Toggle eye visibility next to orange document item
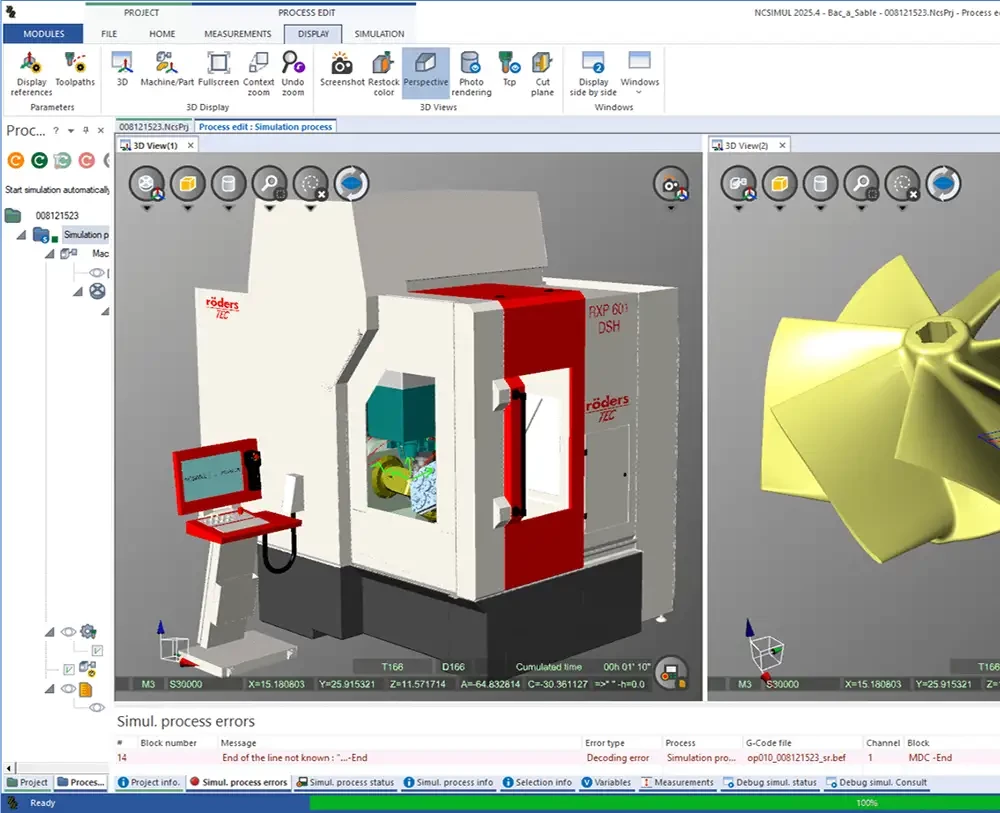The height and width of the screenshot is (813, 1000). click(x=68, y=689)
